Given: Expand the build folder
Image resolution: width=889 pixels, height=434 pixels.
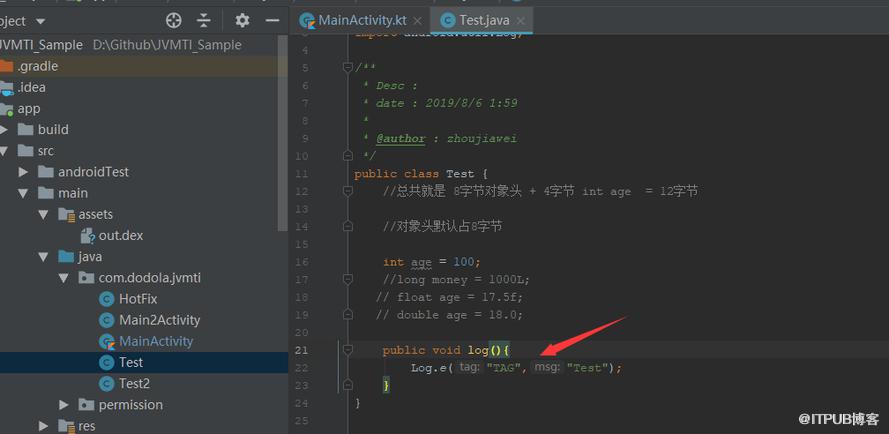Looking at the screenshot, I should click(x=5, y=130).
